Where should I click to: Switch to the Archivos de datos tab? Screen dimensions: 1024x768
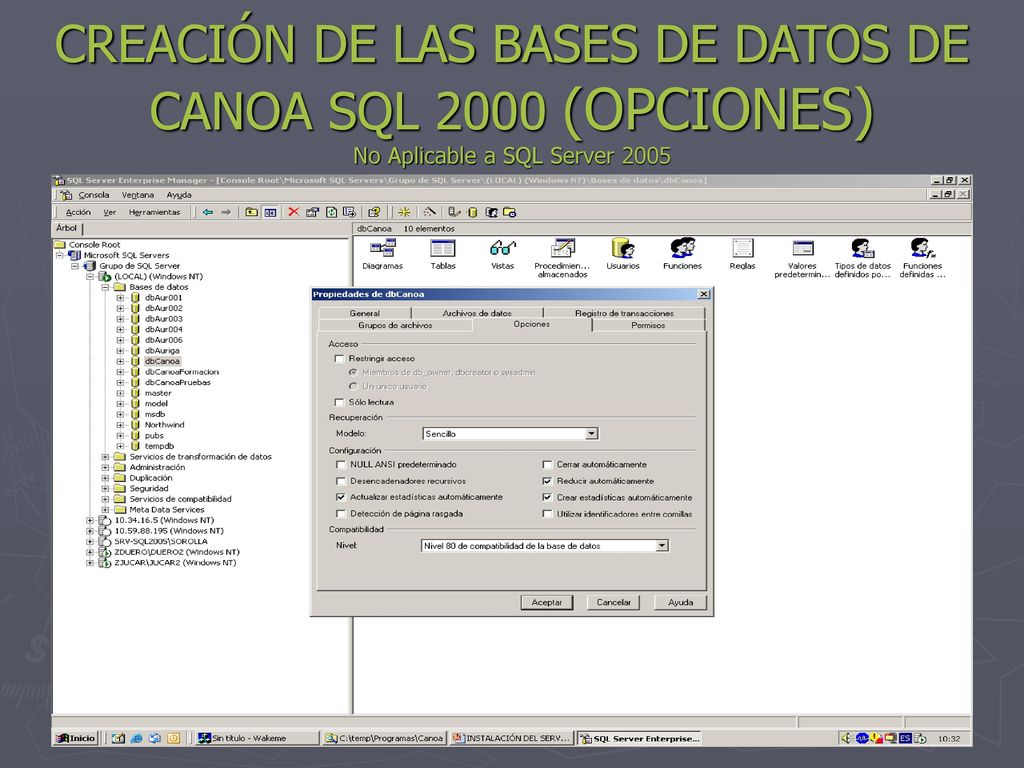[477, 313]
